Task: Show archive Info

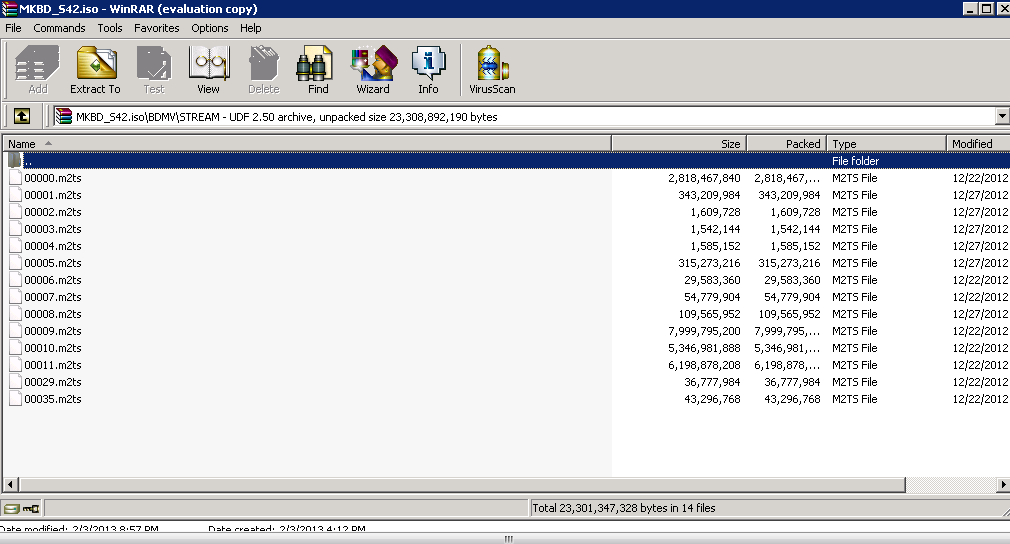Action: (x=428, y=70)
